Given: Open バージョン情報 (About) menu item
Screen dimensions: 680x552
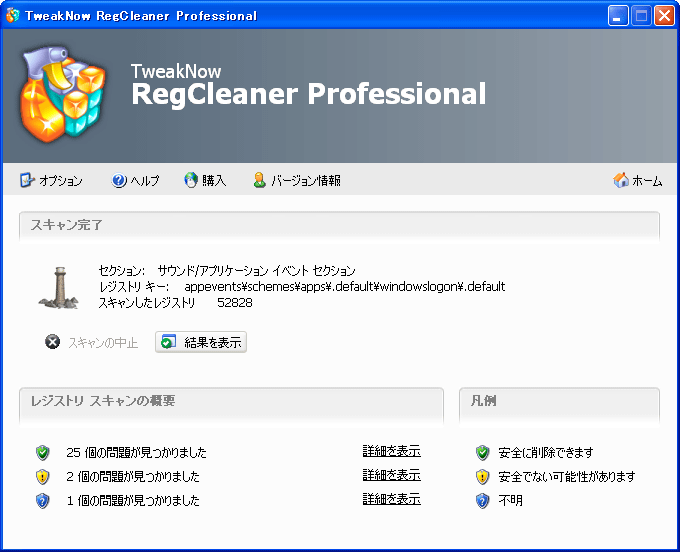Looking at the screenshot, I should coord(297,180).
